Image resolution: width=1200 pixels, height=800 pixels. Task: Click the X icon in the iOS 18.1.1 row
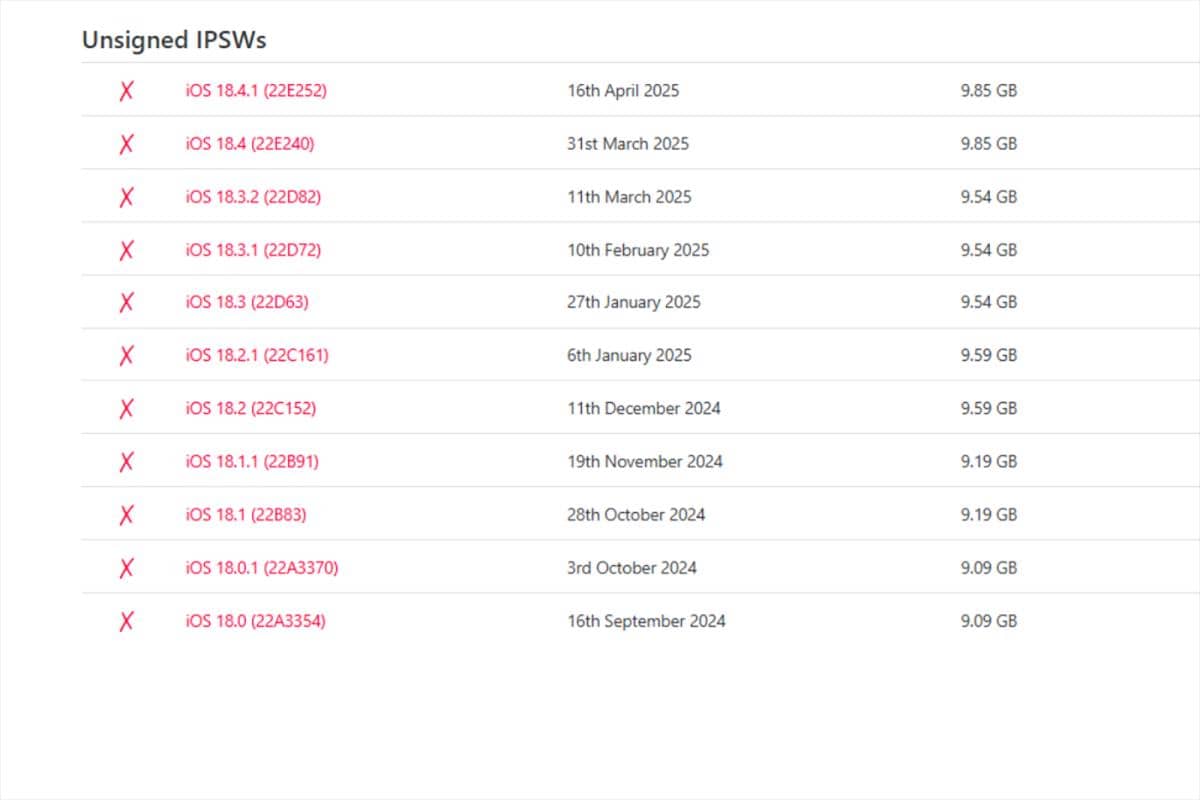click(126, 461)
